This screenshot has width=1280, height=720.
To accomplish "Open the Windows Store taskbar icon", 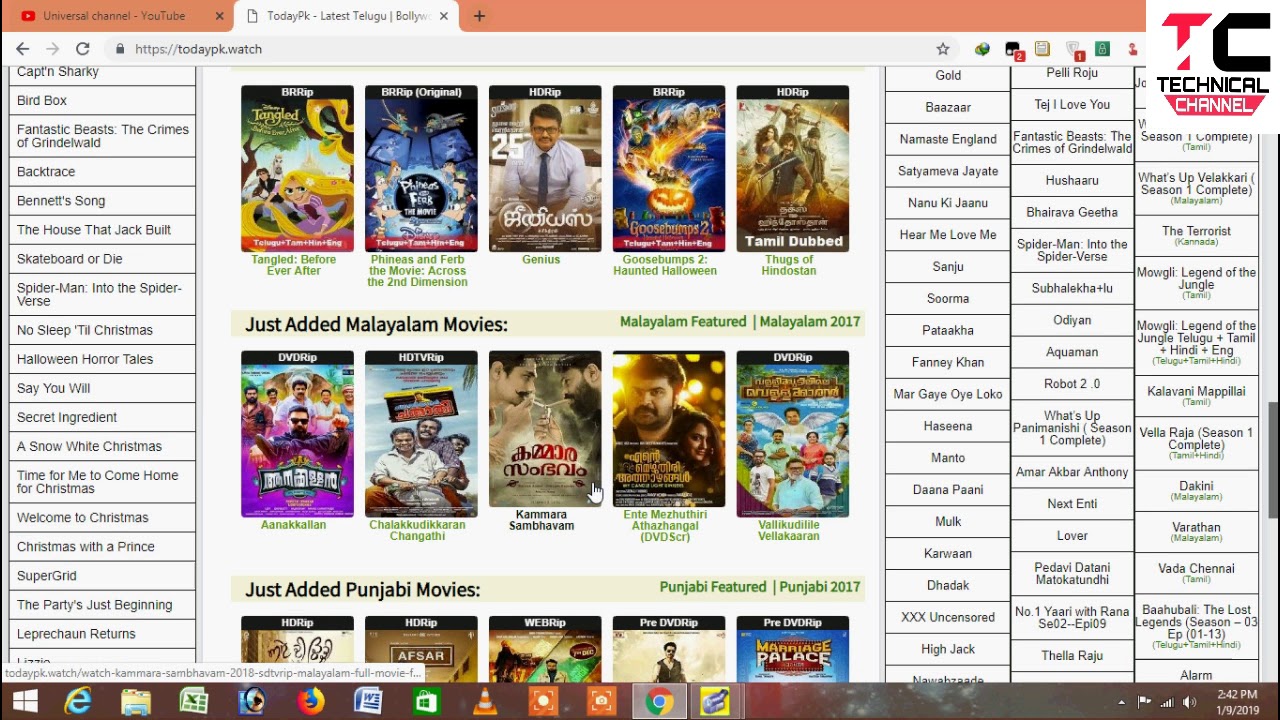I will tap(426, 702).
